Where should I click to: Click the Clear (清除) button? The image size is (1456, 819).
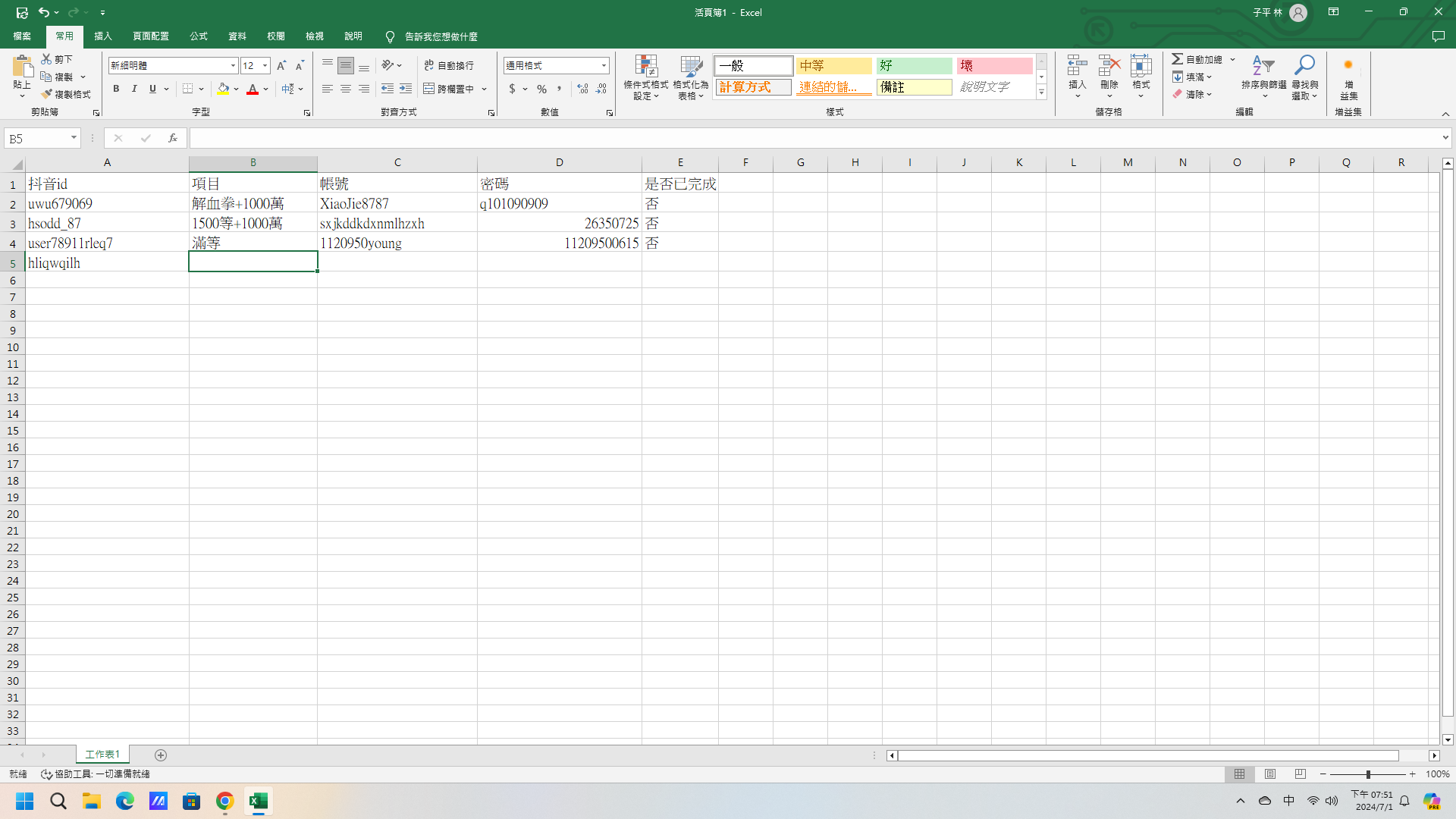coord(1192,94)
